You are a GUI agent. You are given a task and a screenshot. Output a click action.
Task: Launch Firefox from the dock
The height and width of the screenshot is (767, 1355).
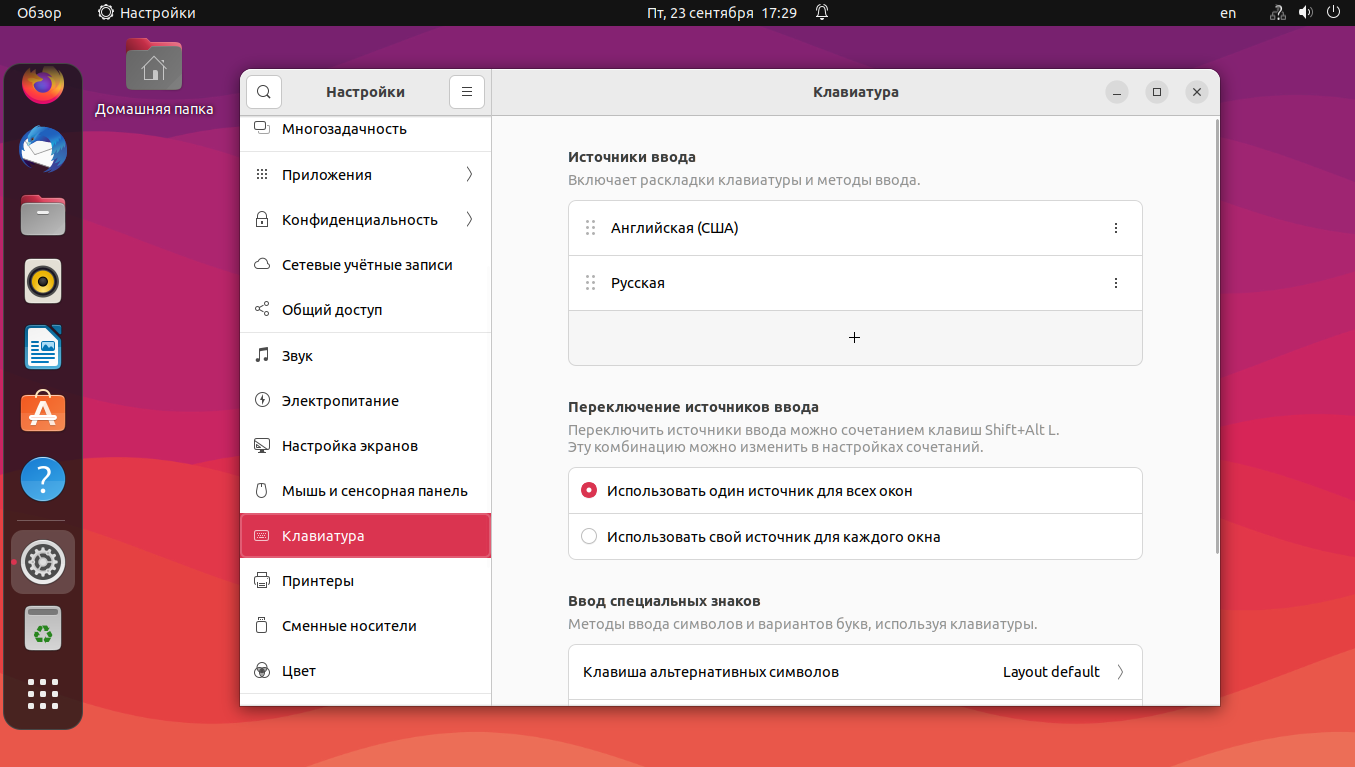click(x=43, y=86)
